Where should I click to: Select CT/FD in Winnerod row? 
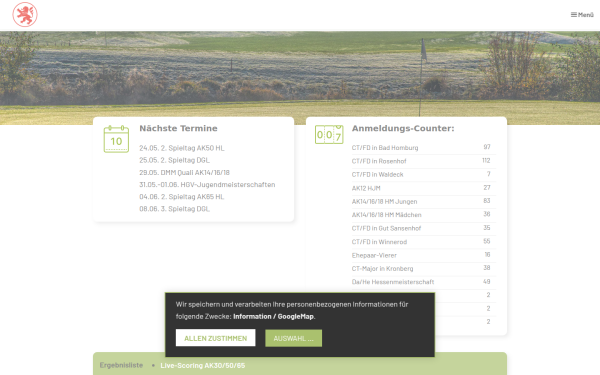tap(424, 242)
